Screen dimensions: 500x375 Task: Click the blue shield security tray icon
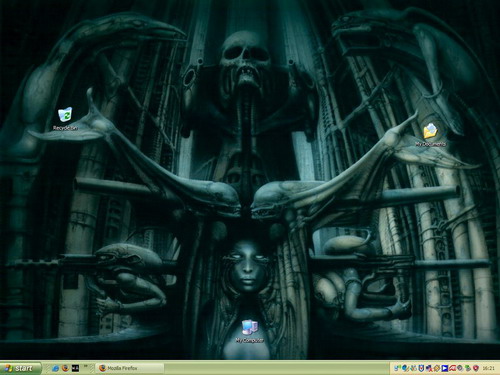(421, 368)
